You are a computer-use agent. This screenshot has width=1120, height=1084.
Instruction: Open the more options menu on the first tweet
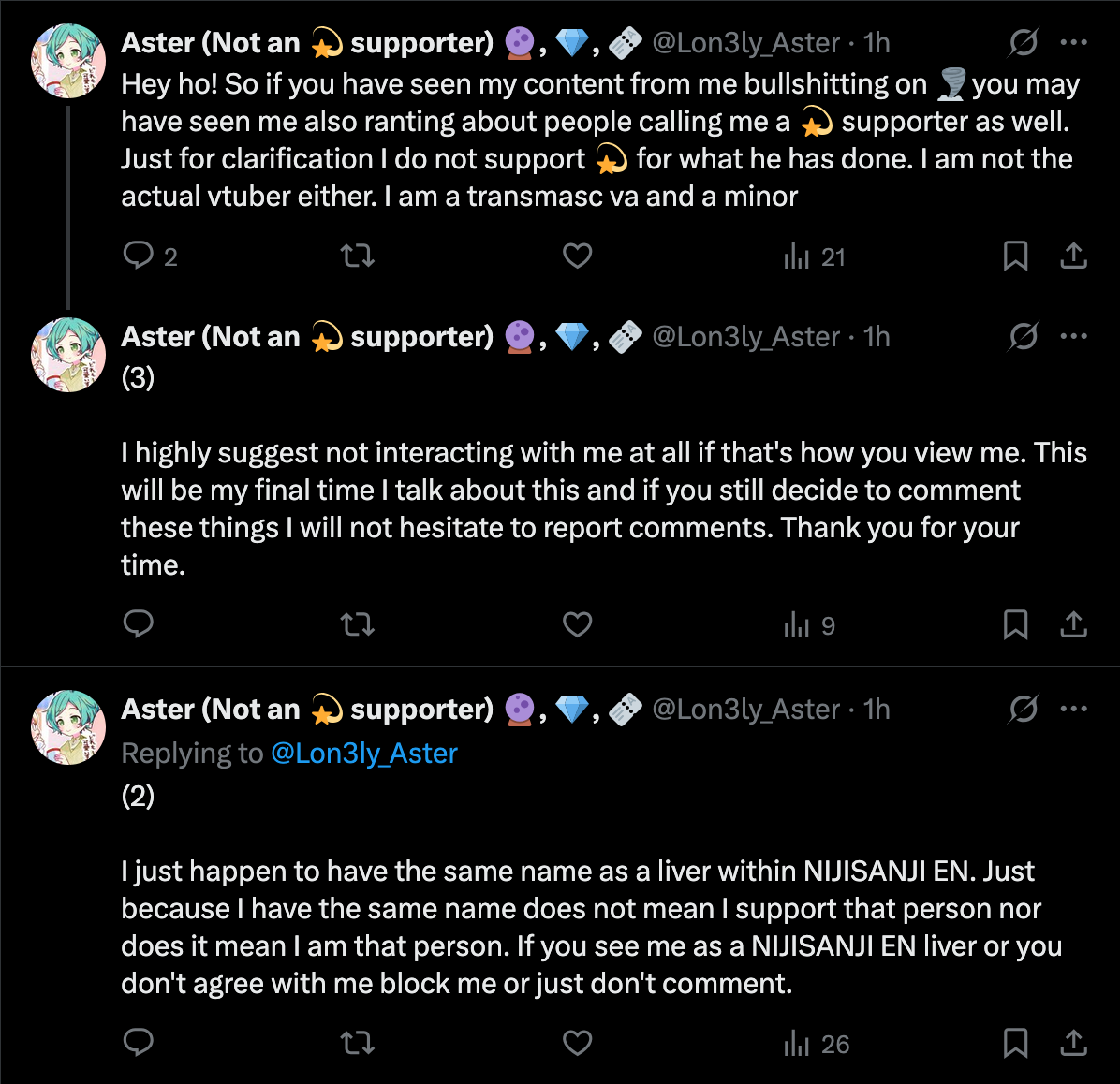(x=1073, y=43)
